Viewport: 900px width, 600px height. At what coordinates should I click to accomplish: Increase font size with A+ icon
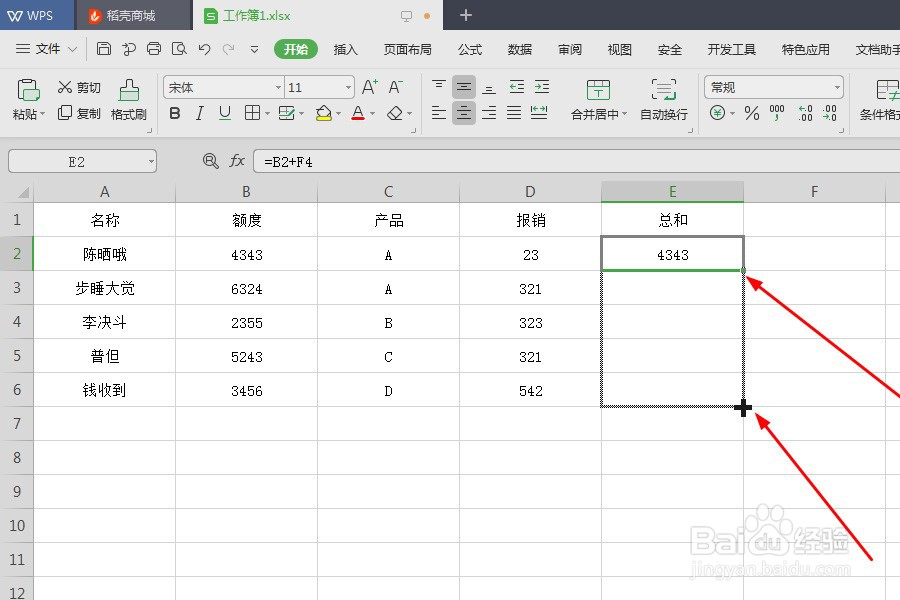(x=370, y=87)
